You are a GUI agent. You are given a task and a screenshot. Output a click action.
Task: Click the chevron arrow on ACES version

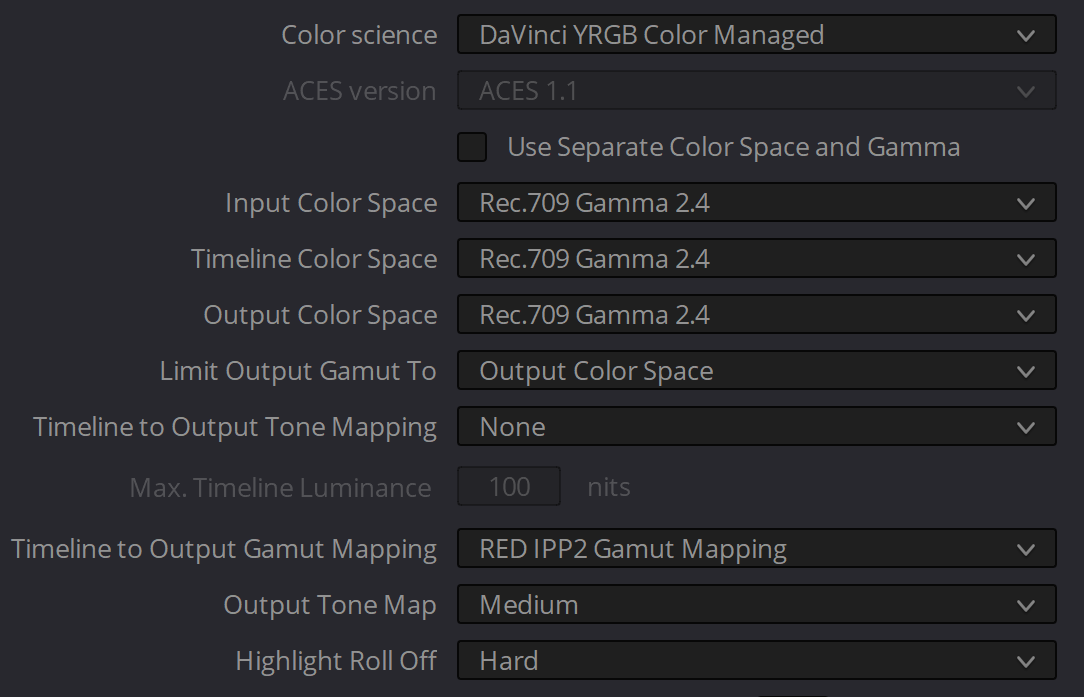[1025, 91]
